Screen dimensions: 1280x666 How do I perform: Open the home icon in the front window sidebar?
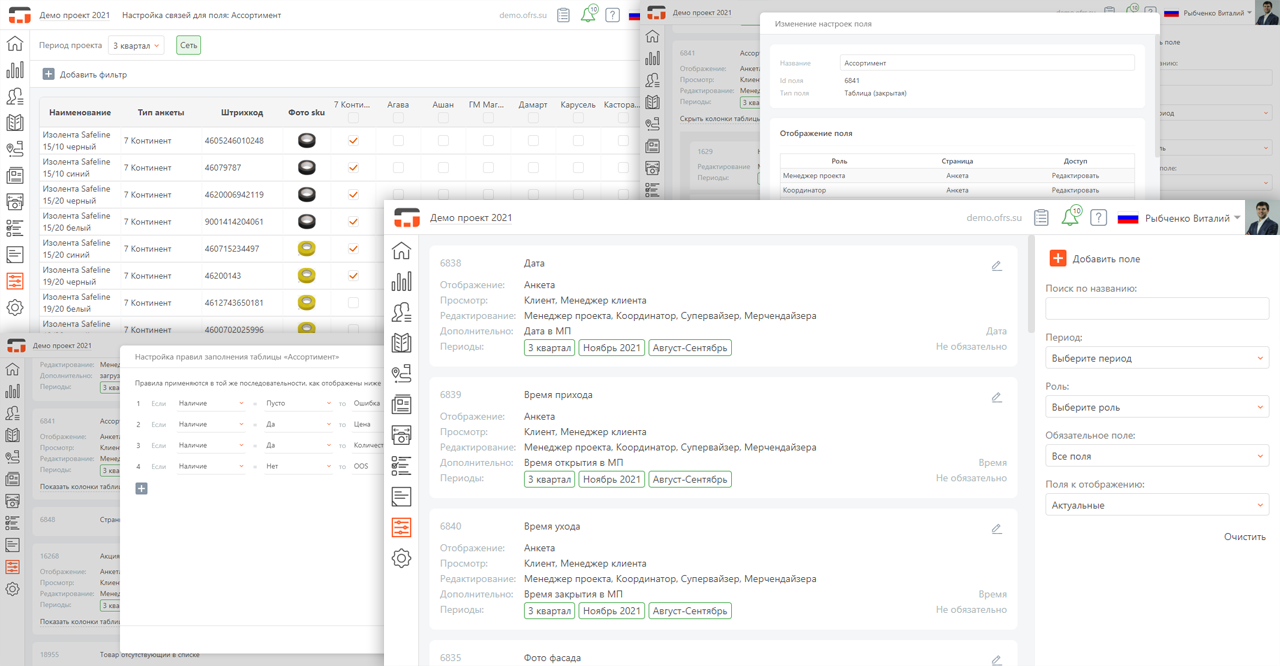[401, 251]
